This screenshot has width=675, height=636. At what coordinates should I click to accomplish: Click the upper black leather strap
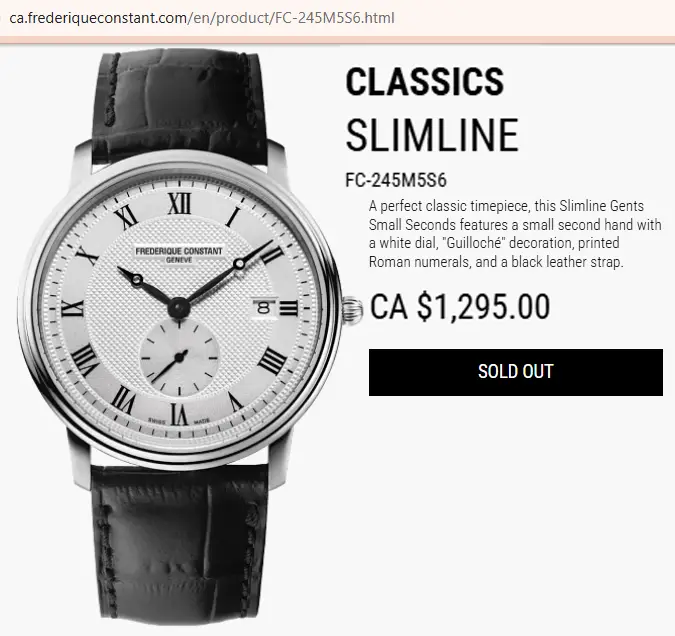pyautogui.click(x=180, y=103)
